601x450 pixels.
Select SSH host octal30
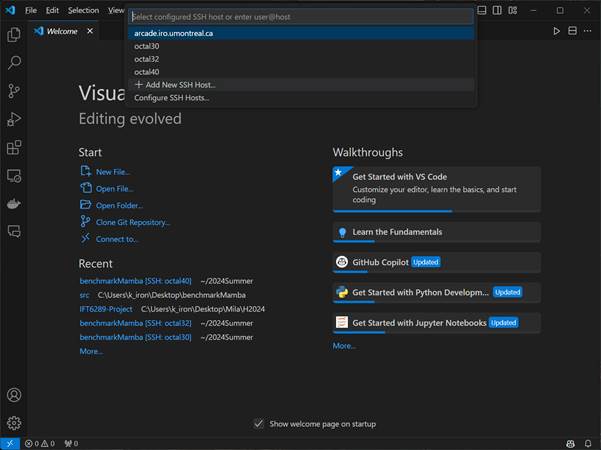pyautogui.click(x=301, y=46)
